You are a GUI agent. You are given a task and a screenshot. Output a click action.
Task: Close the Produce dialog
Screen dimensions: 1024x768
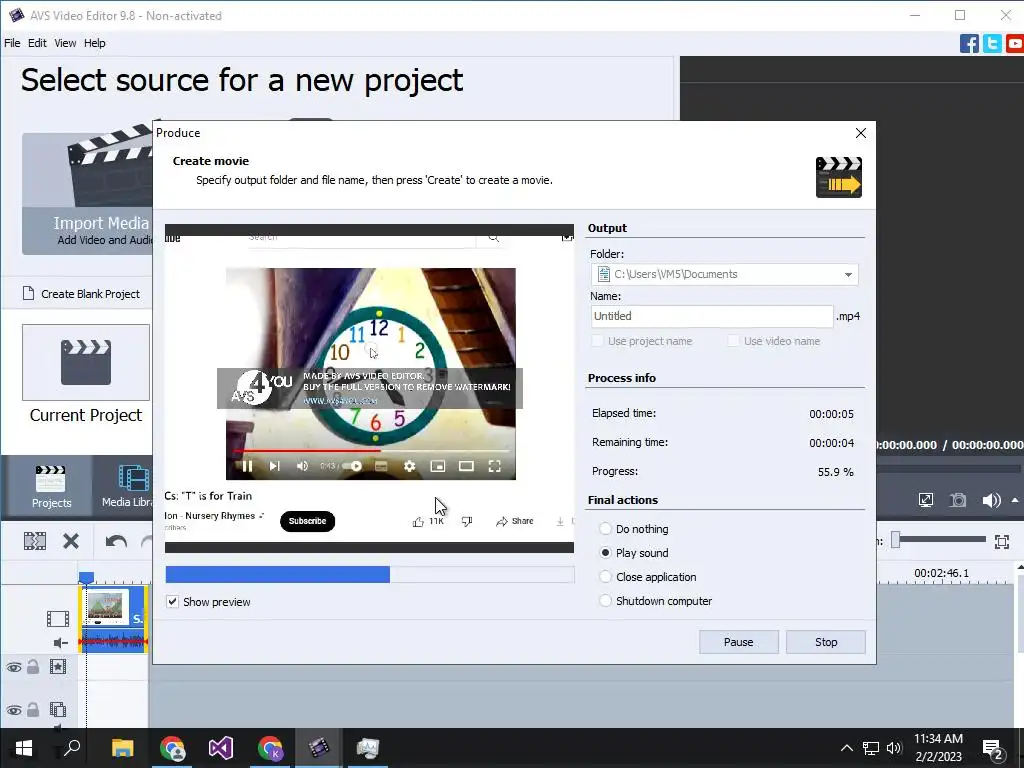(861, 133)
